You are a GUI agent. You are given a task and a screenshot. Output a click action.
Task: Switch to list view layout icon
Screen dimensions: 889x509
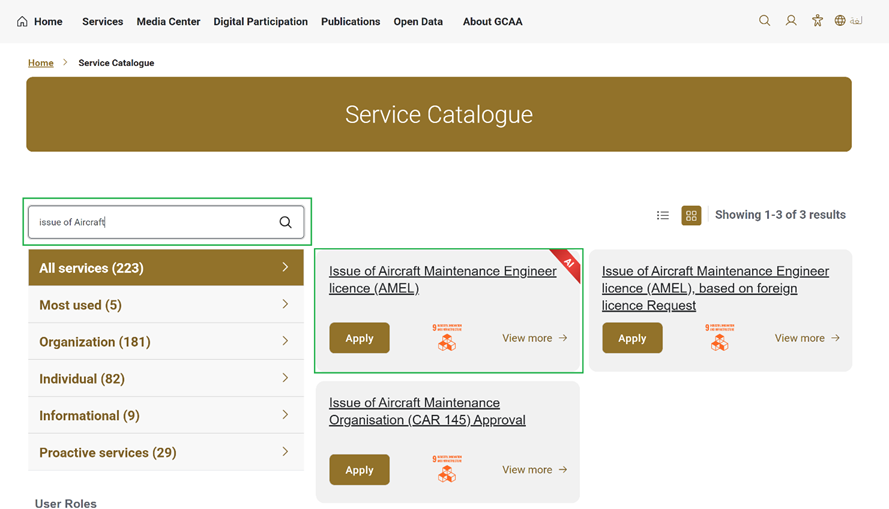tap(662, 215)
